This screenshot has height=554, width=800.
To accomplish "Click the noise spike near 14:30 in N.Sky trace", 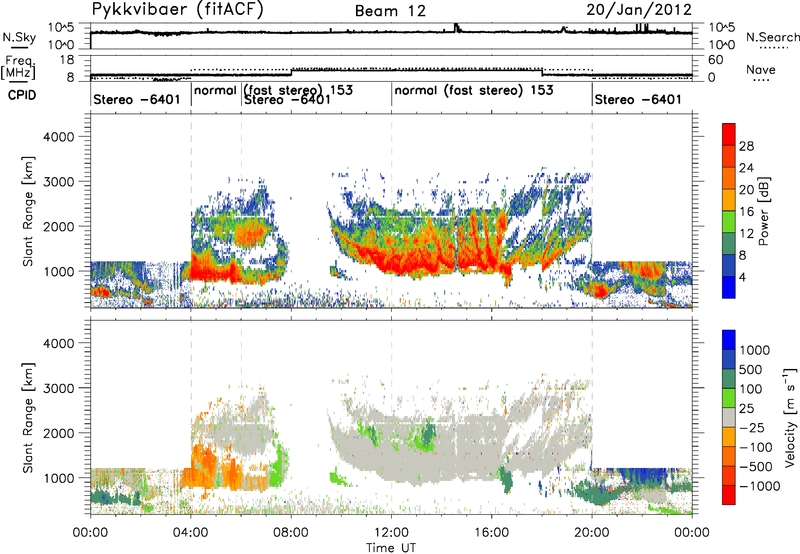I will tap(457, 28).
